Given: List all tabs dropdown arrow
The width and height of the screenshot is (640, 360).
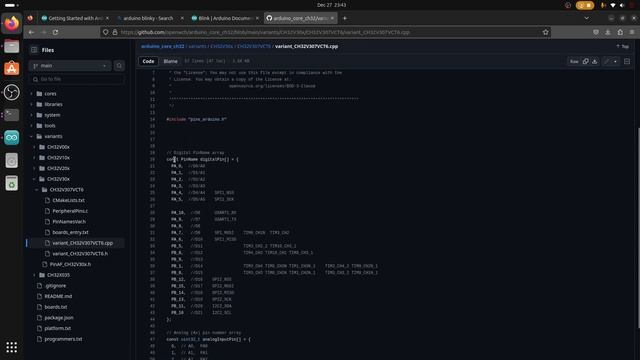Looking at the screenshot, I should pos(587,18).
